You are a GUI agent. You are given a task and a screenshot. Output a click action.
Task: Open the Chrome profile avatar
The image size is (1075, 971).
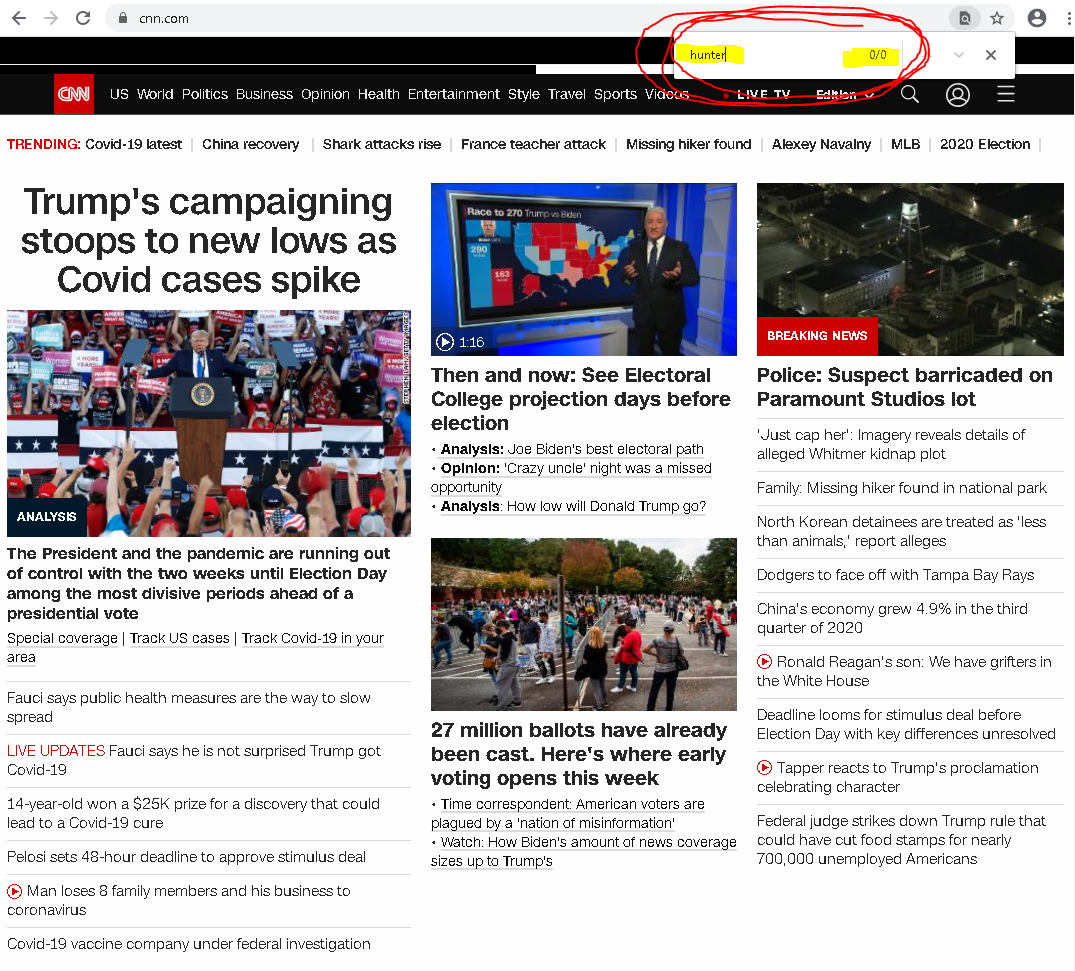pyautogui.click(x=1037, y=18)
